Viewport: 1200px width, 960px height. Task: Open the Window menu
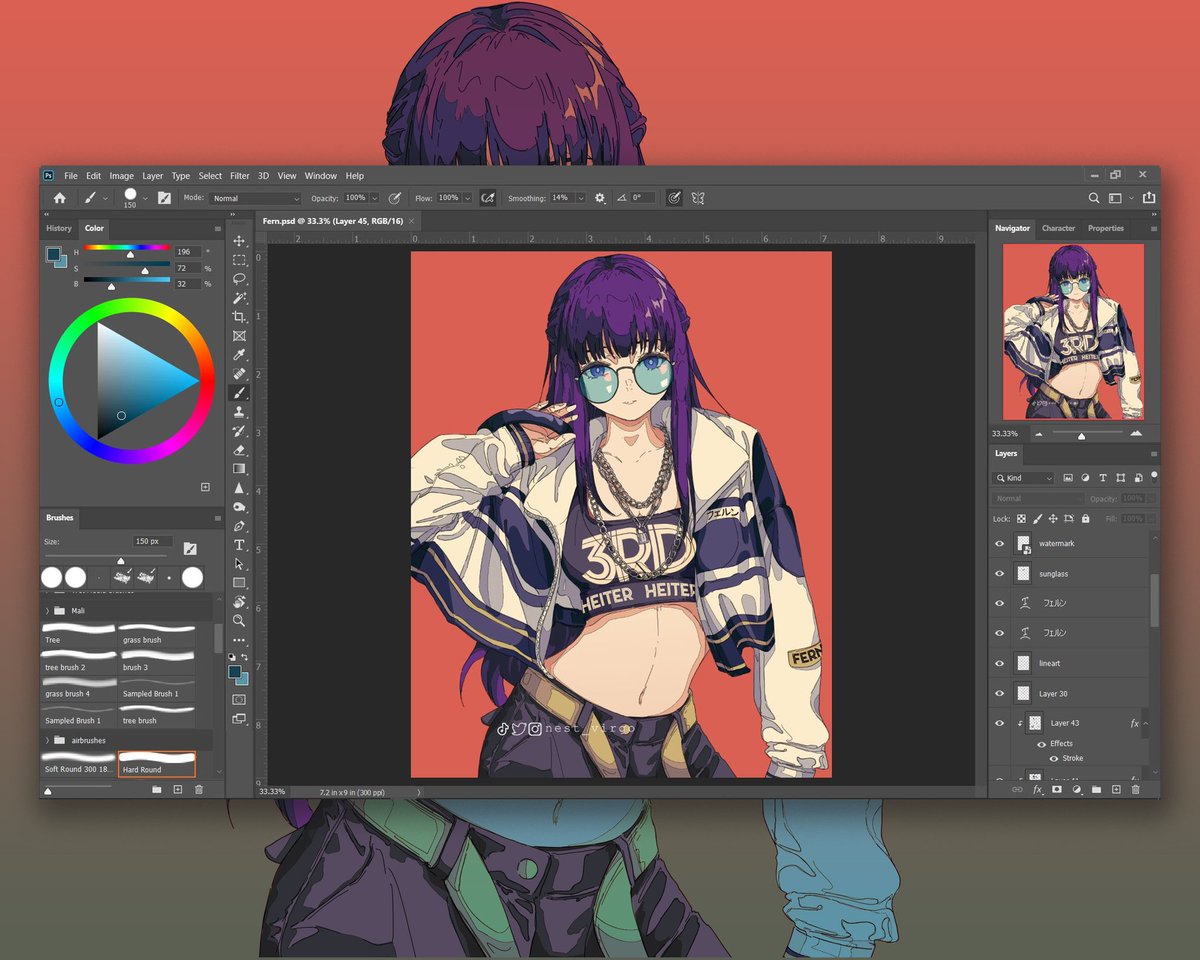coord(321,176)
